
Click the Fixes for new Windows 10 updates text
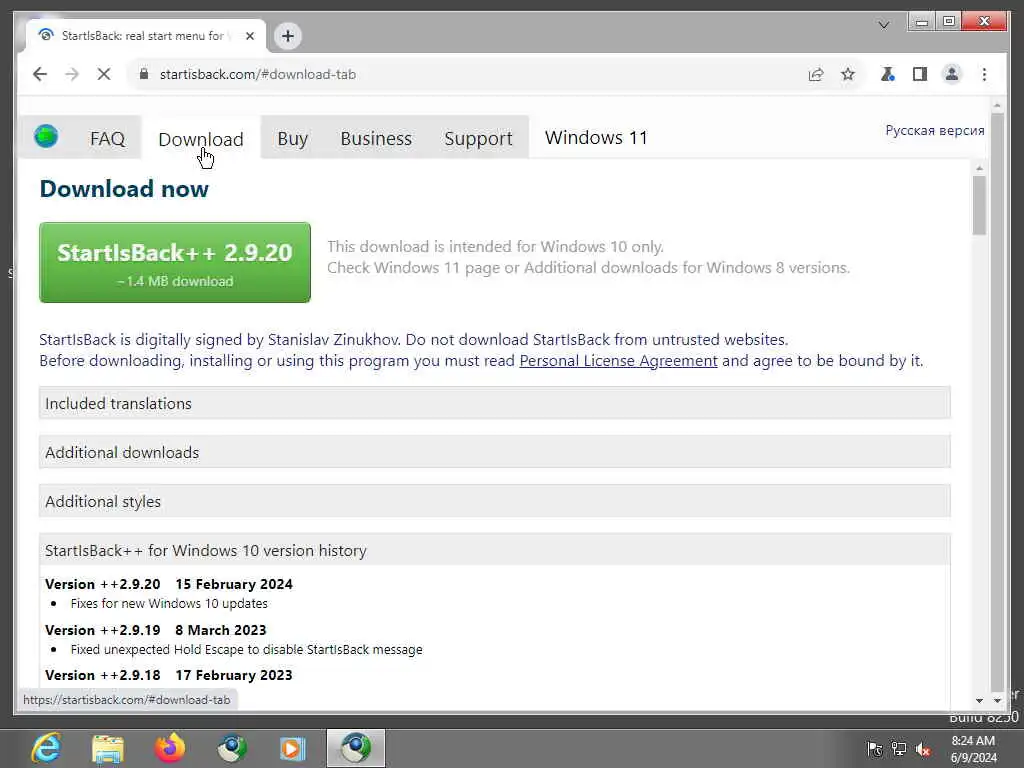point(169,603)
